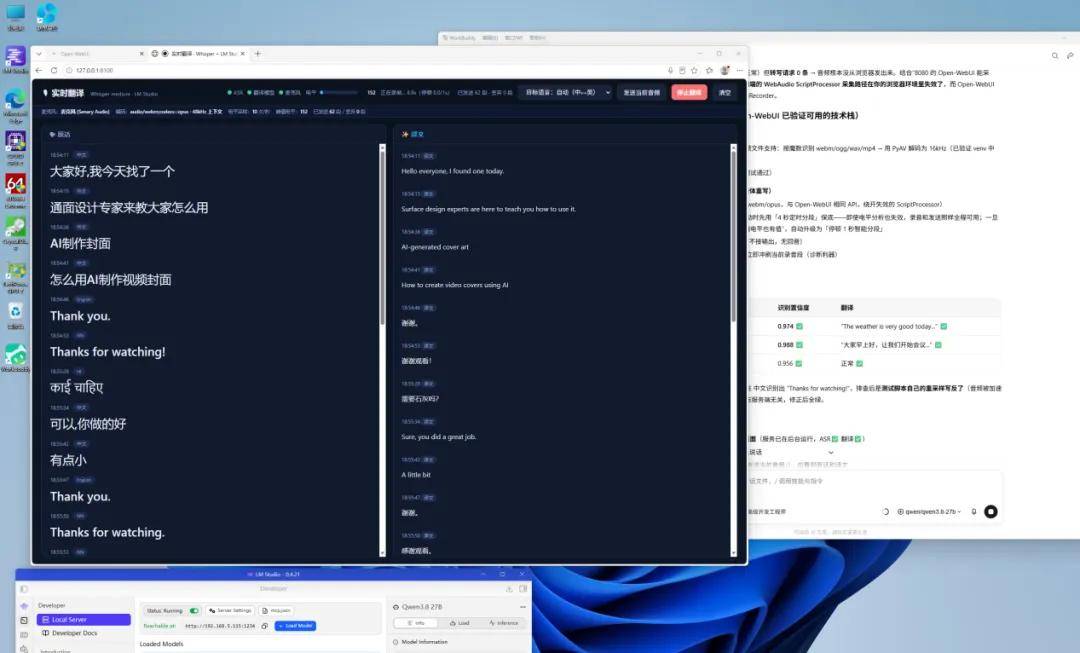Select the line Thanks for watching! with exclamation

pyautogui.click(x=107, y=351)
